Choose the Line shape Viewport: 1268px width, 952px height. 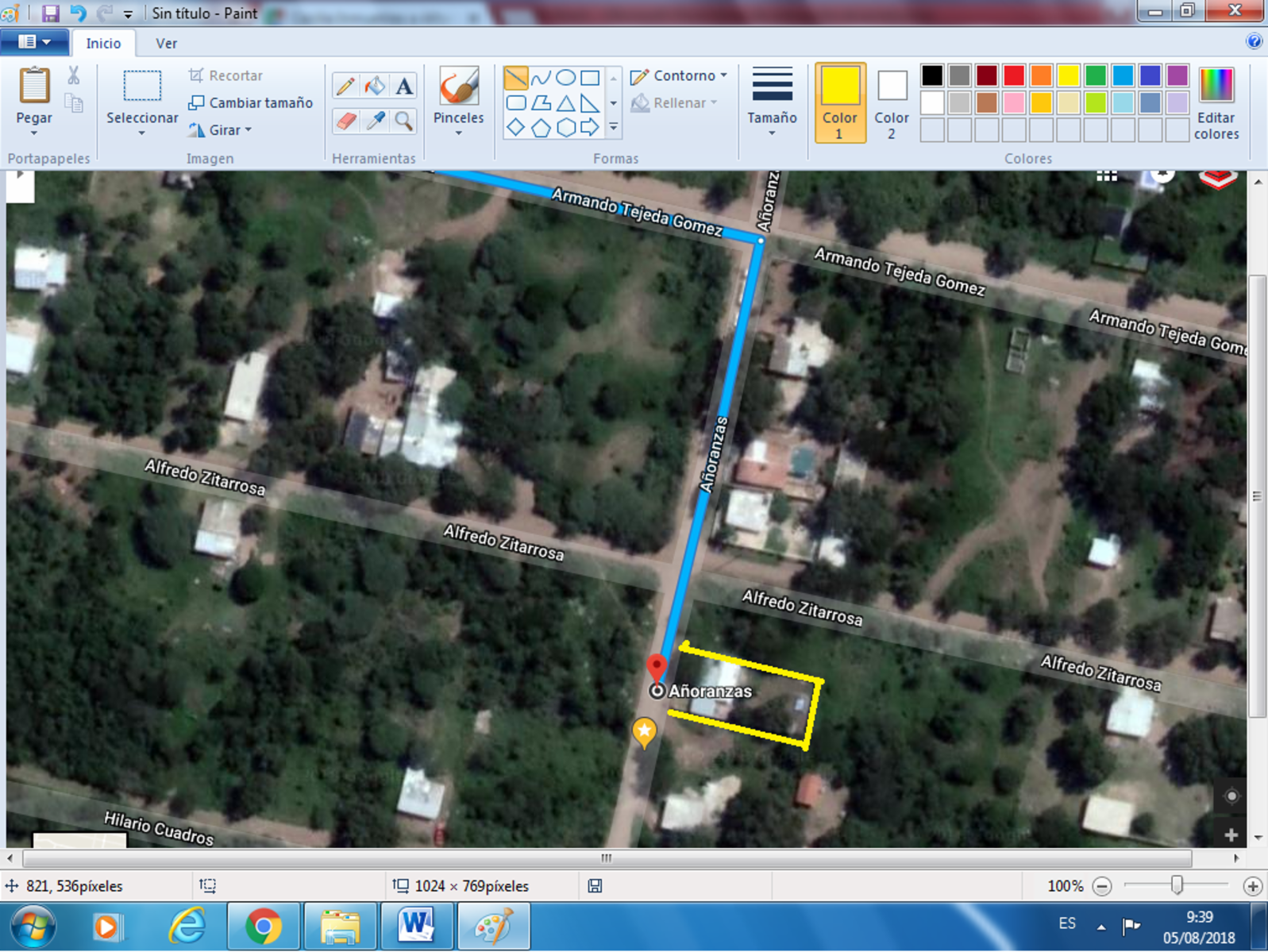[x=515, y=78]
